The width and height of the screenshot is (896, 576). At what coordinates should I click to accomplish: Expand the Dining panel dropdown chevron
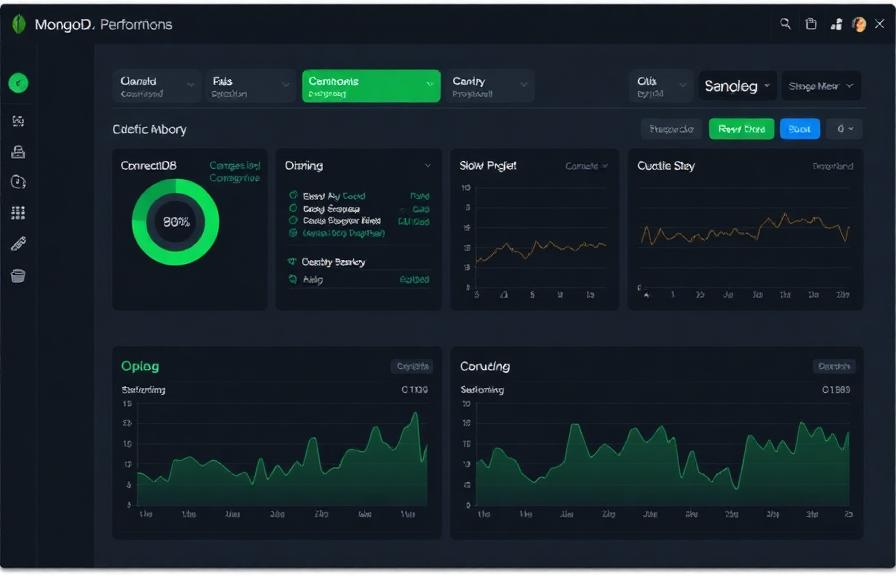coord(428,166)
